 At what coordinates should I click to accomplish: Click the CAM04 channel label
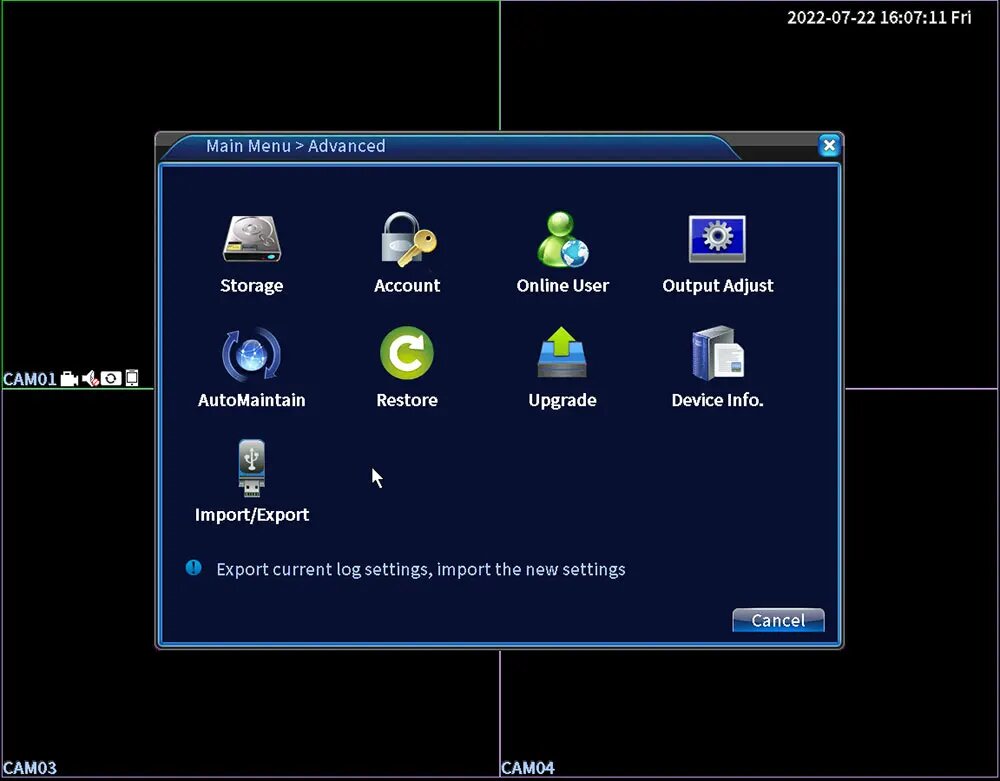coord(528,768)
